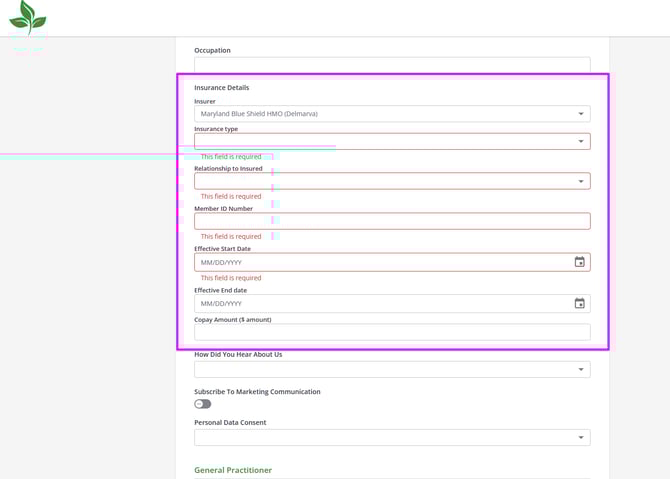670x479 pixels.
Task: Select the Maryland Blue Shield HMO insurer value
Action: (259, 114)
